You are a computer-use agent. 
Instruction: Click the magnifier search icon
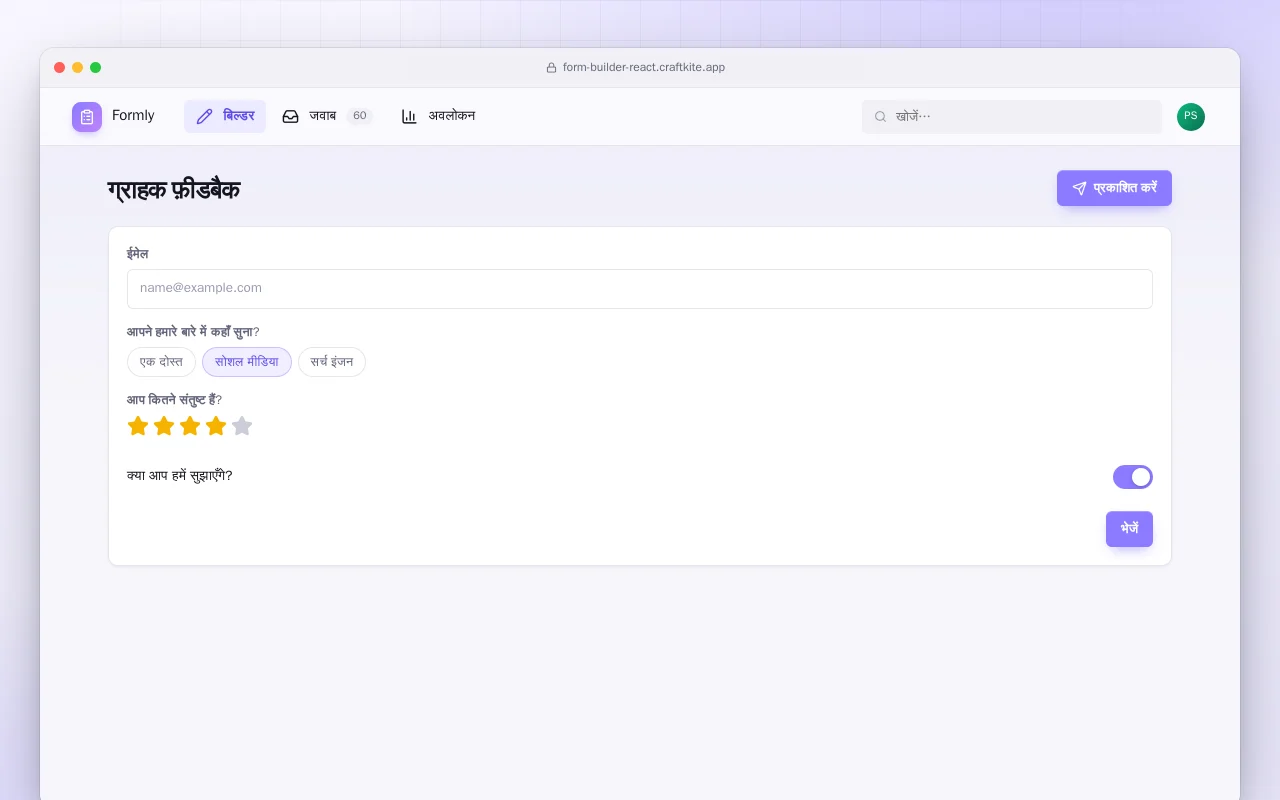click(x=881, y=117)
